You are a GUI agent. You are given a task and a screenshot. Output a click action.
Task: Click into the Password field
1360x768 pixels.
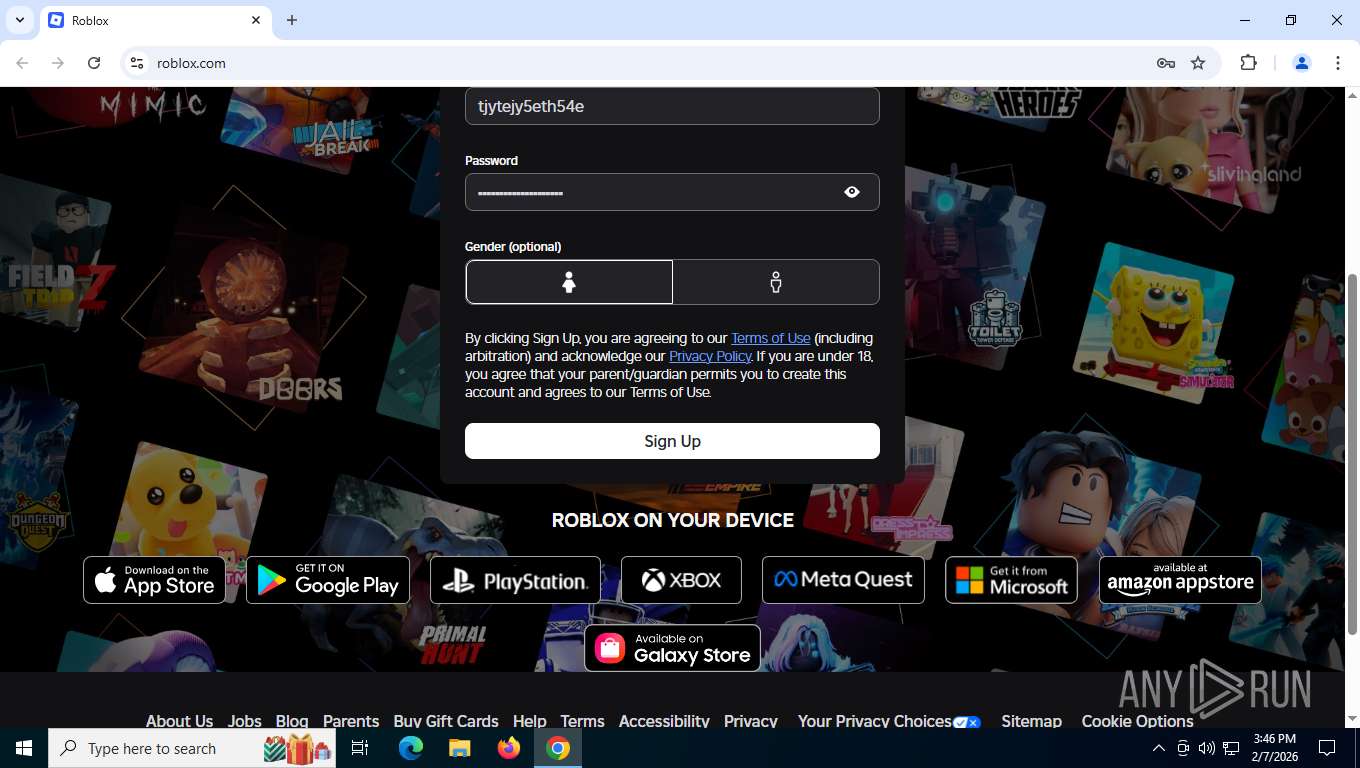pyautogui.click(x=672, y=192)
